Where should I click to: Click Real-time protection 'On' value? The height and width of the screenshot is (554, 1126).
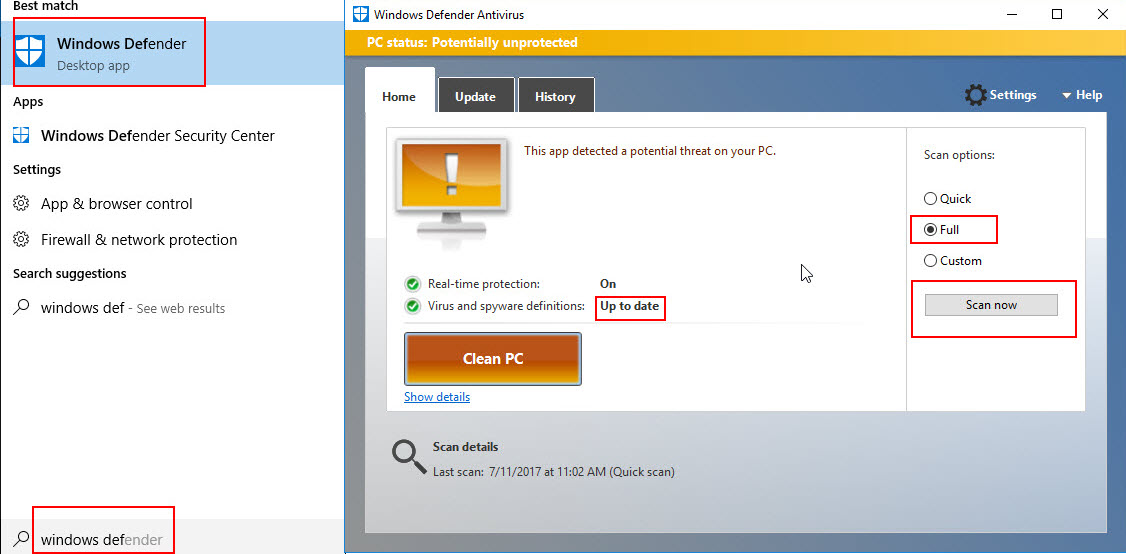point(608,284)
